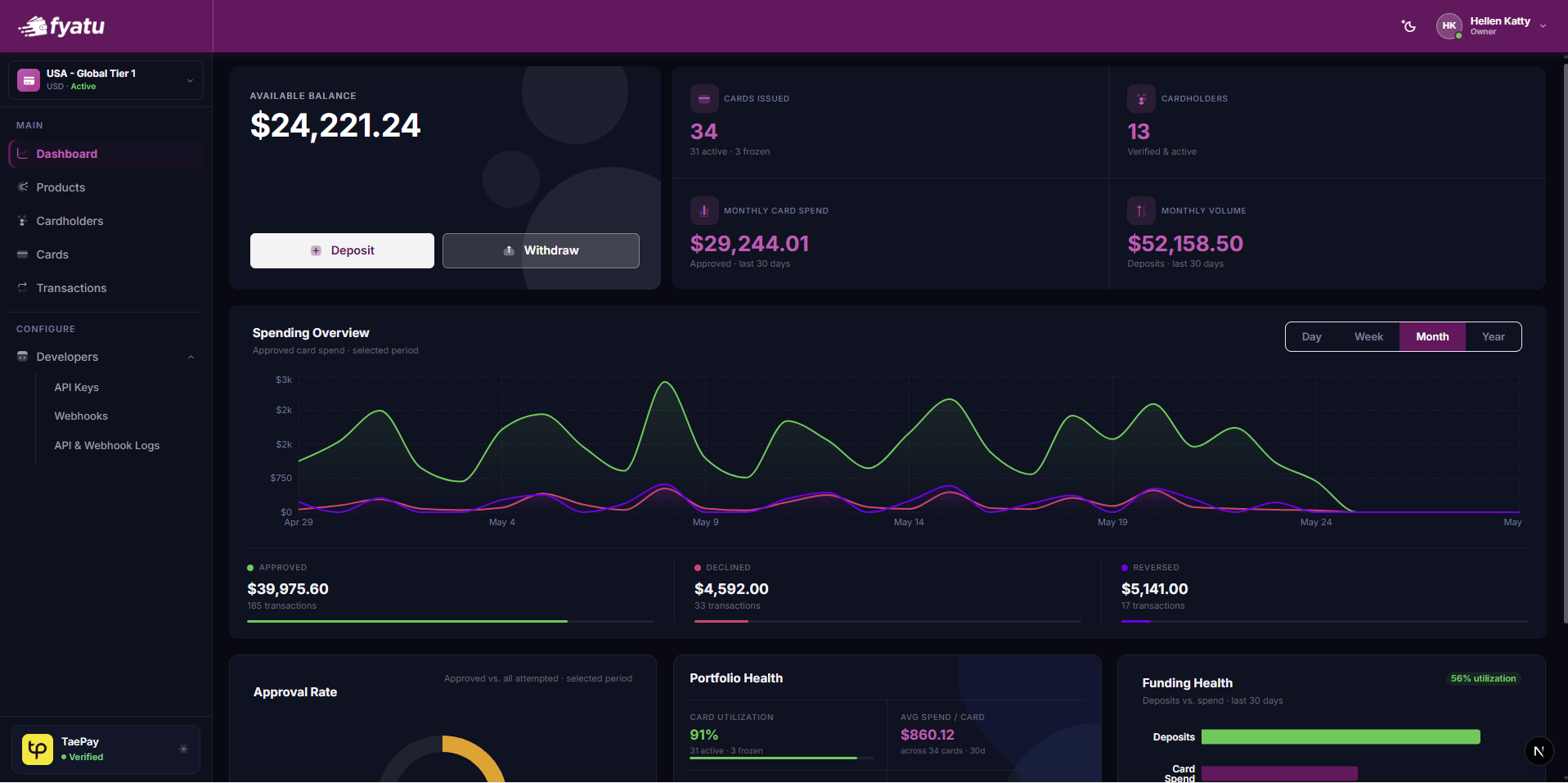Screen dimensions: 1568x783
Task: Open Webhooks submenu item
Action: (x=81, y=416)
